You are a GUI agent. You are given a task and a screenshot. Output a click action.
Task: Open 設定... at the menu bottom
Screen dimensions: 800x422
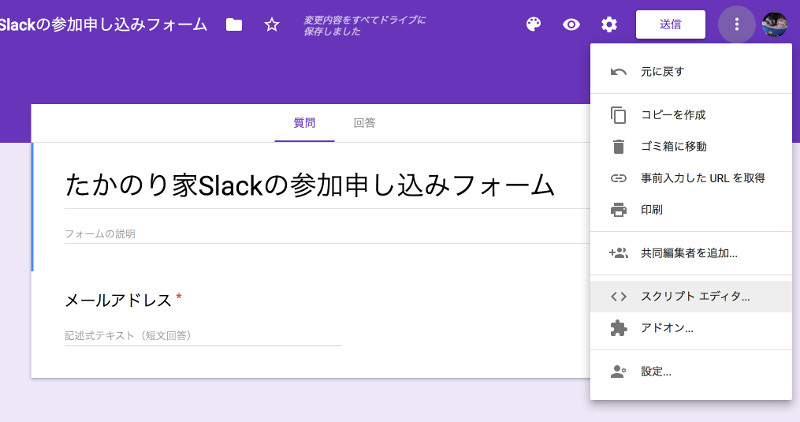coord(691,371)
